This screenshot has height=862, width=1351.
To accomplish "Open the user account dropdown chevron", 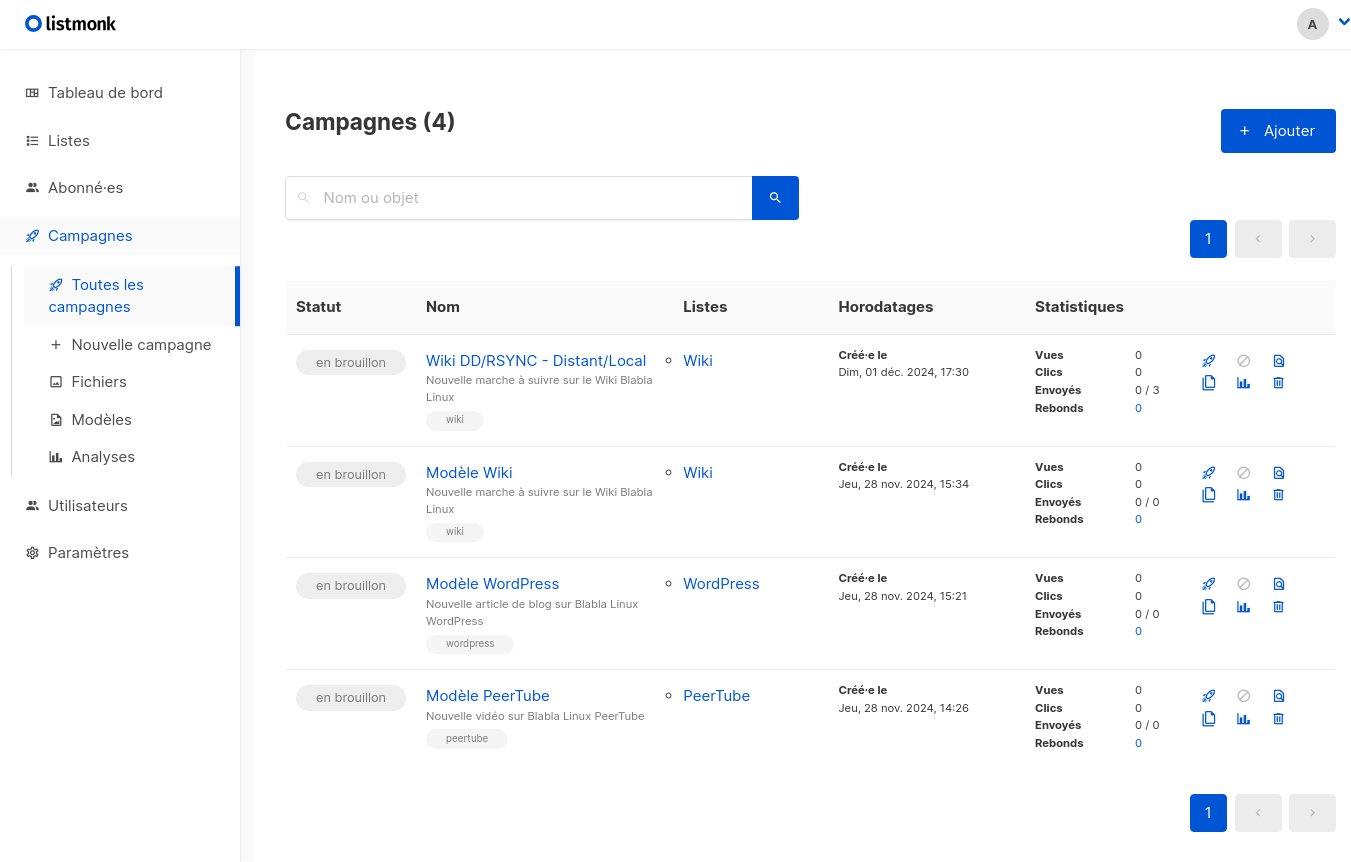I will pyautogui.click(x=1343, y=22).
